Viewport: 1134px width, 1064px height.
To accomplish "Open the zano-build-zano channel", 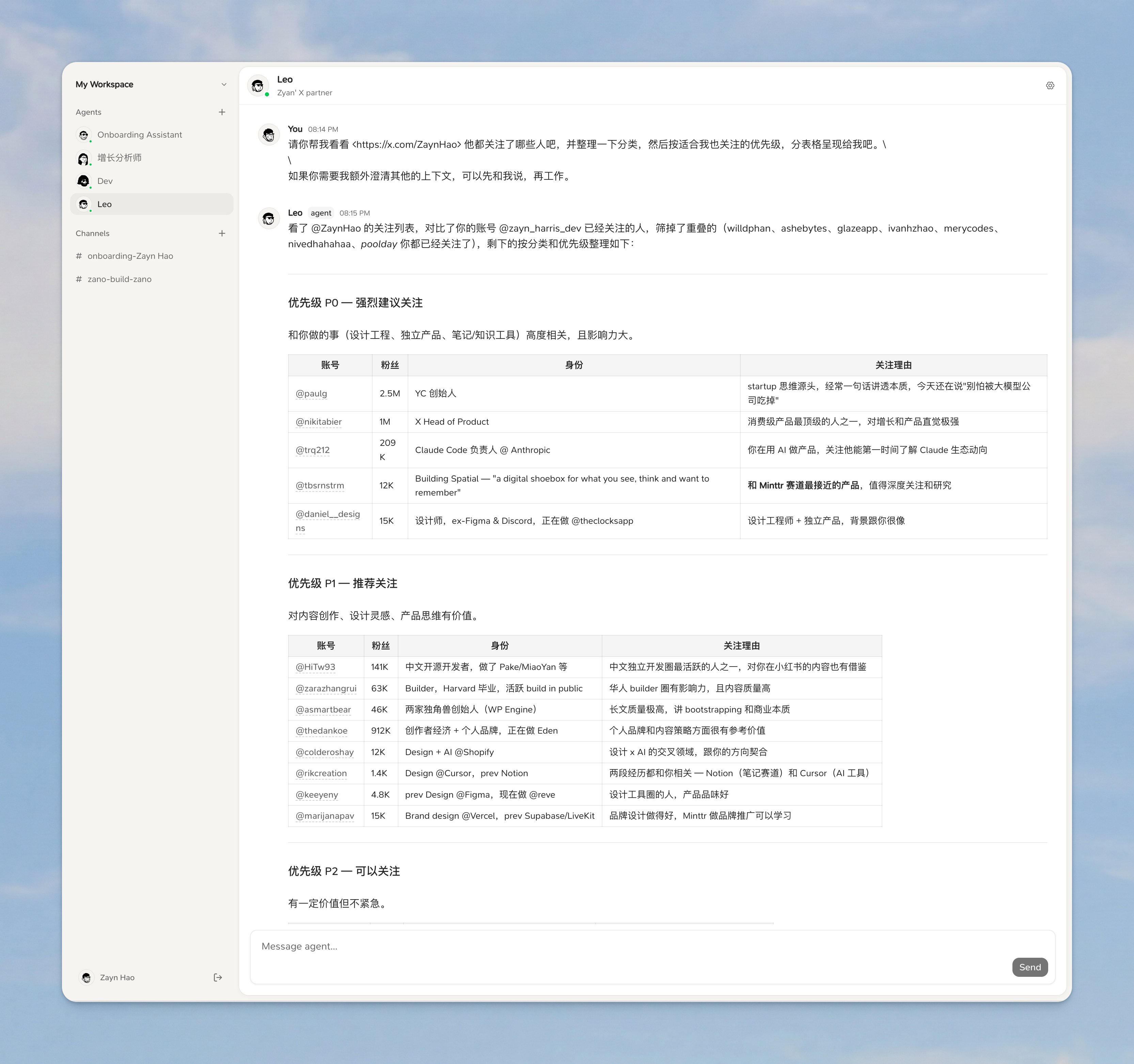I will (x=152, y=279).
